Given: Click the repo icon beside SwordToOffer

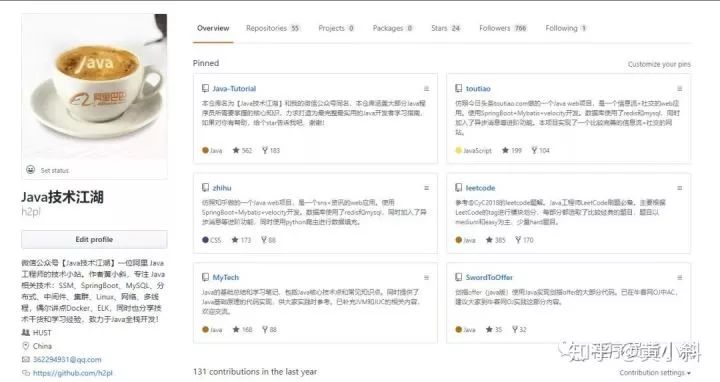Looking at the screenshot, I should (458, 277).
